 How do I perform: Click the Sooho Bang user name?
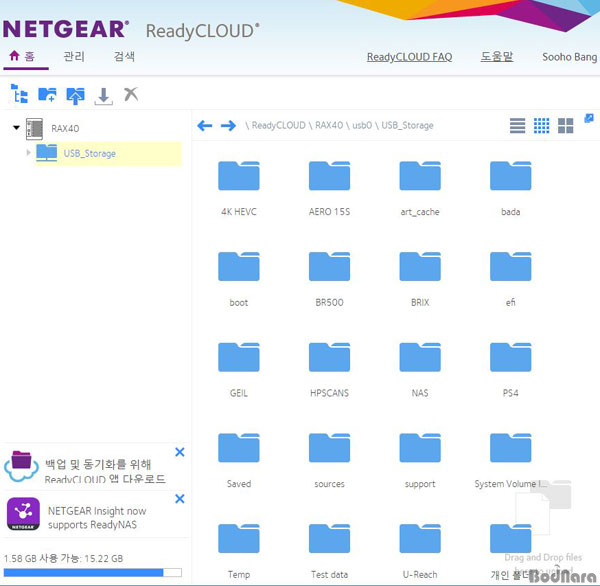tap(569, 57)
